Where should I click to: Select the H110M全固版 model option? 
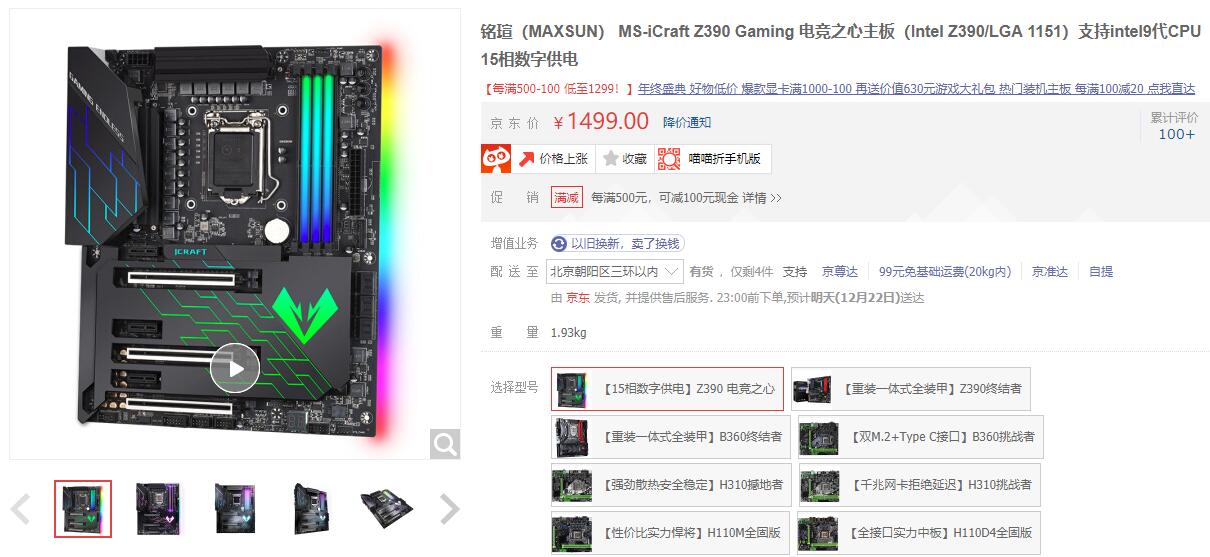click(669, 532)
